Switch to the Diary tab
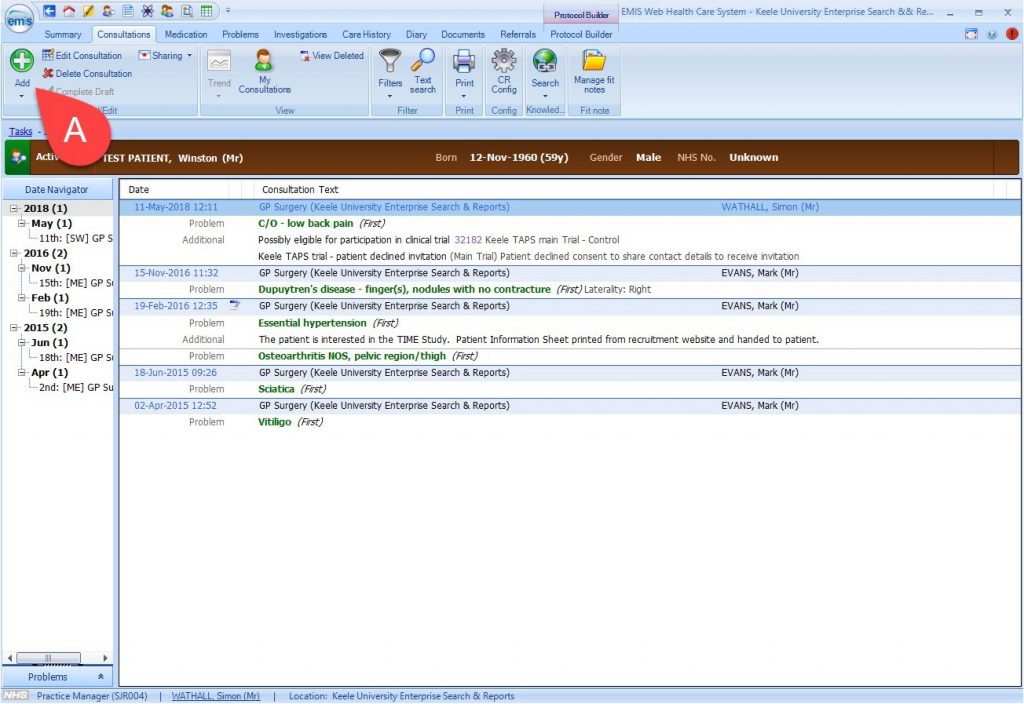 click(416, 35)
